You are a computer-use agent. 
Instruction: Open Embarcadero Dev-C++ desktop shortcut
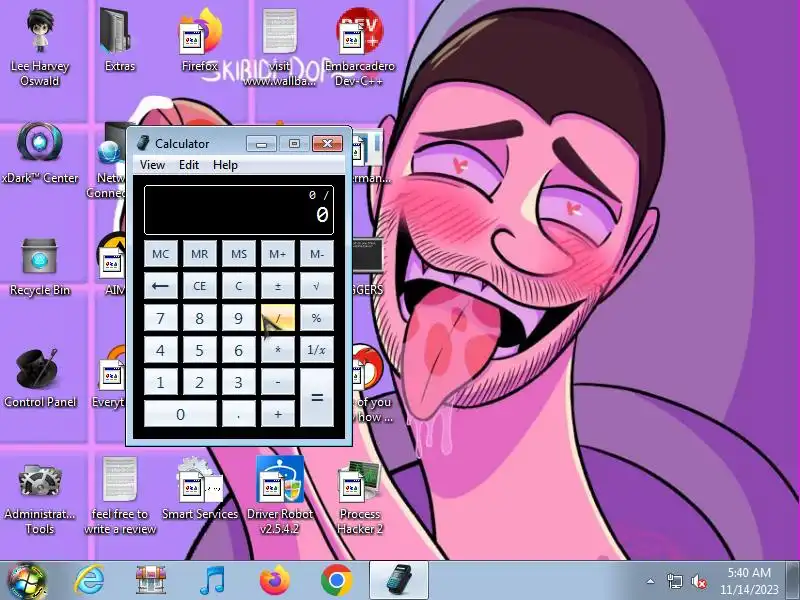click(360, 45)
